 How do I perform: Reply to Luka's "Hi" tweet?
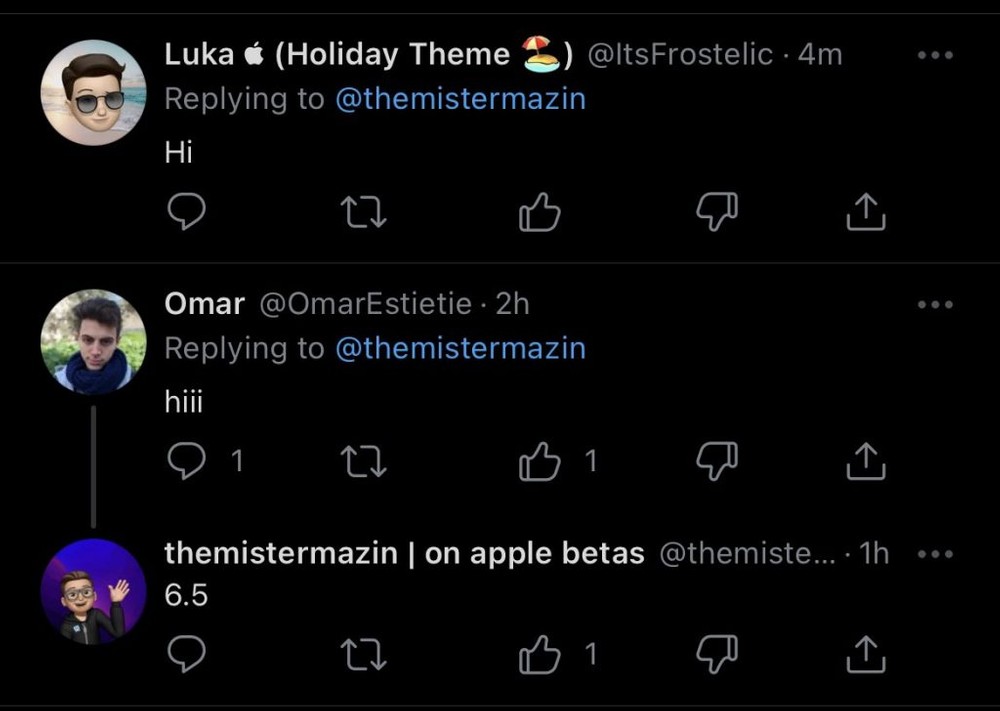coord(186,211)
